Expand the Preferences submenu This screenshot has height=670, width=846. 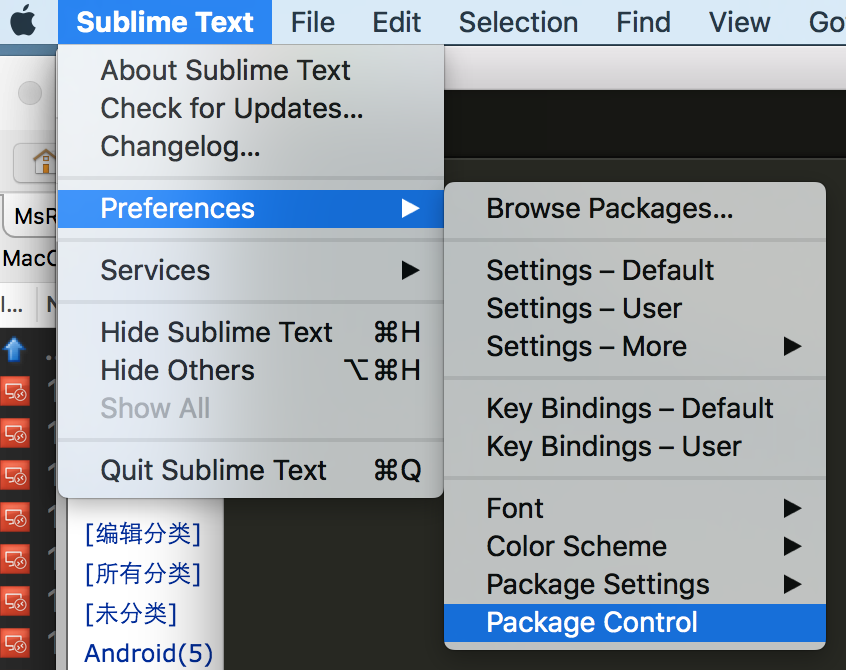pos(250,209)
